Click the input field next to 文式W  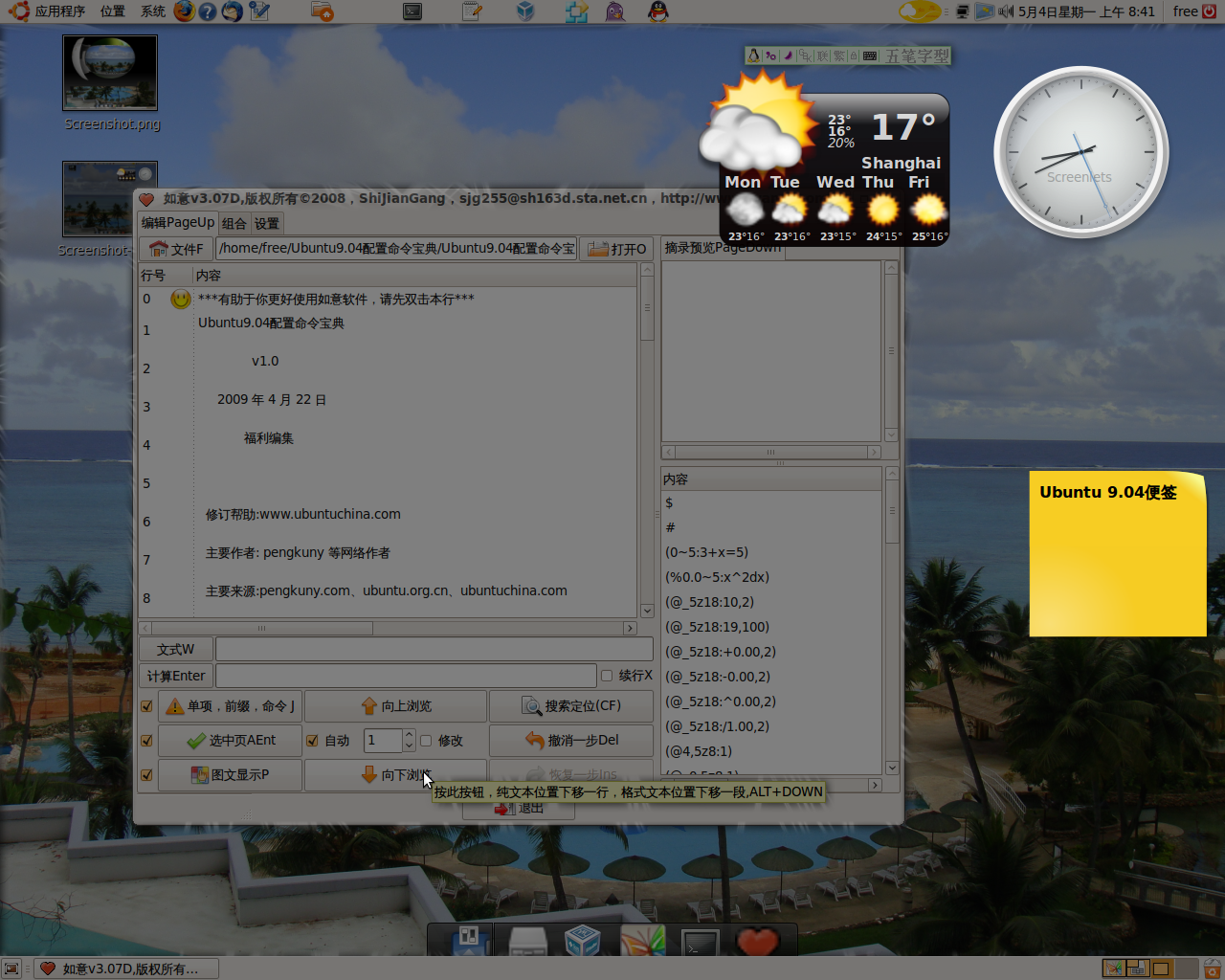coord(434,649)
